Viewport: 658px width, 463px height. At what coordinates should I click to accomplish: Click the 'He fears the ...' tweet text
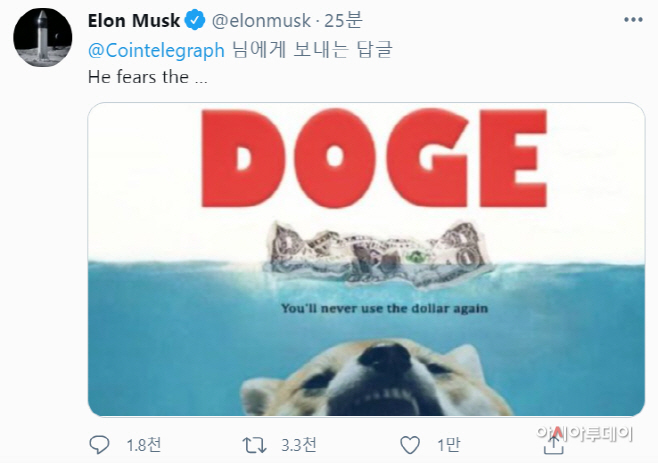[x=137, y=77]
